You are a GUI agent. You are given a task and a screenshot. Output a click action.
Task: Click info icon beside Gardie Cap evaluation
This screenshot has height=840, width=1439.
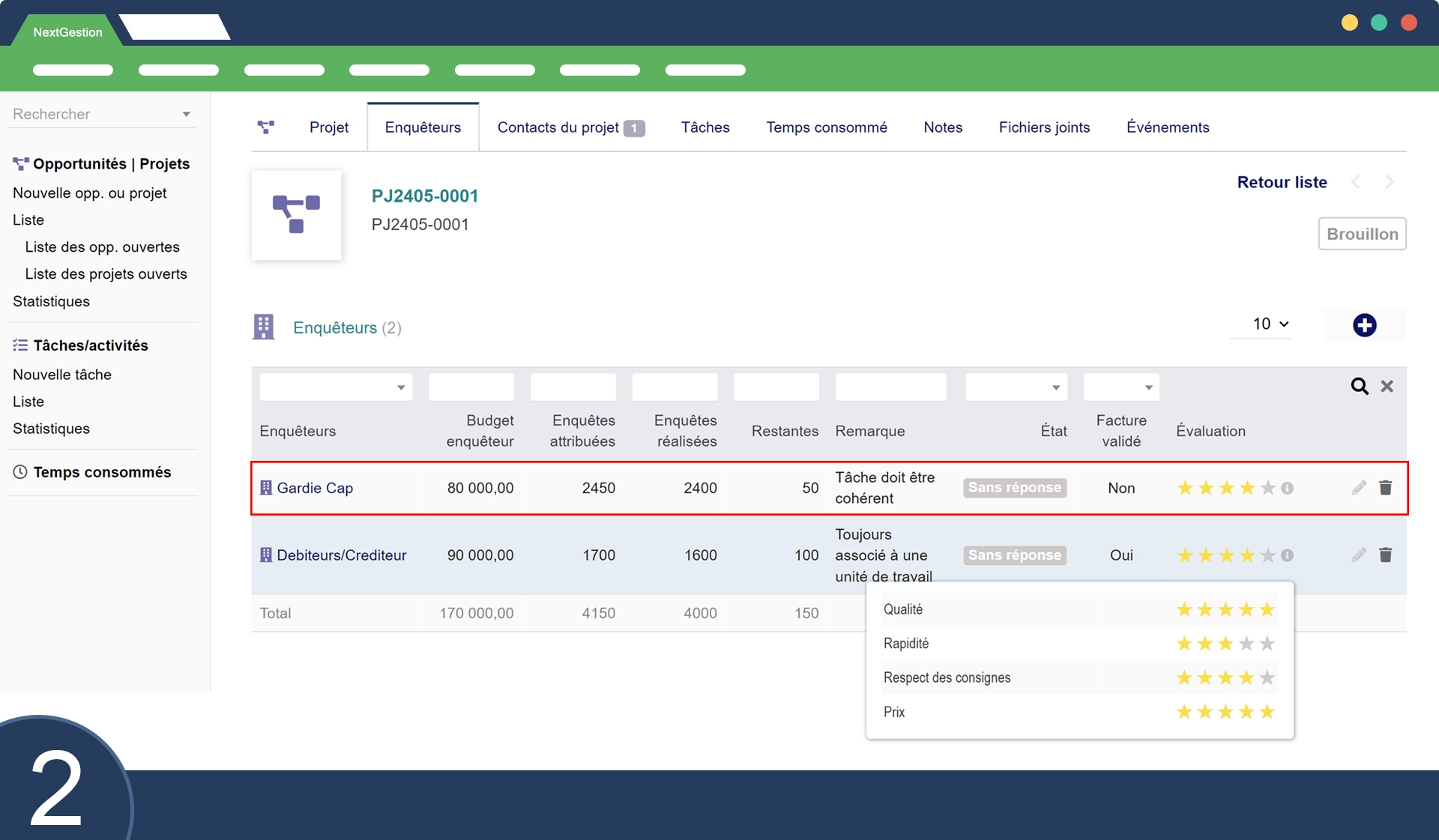coord(1288,489)
